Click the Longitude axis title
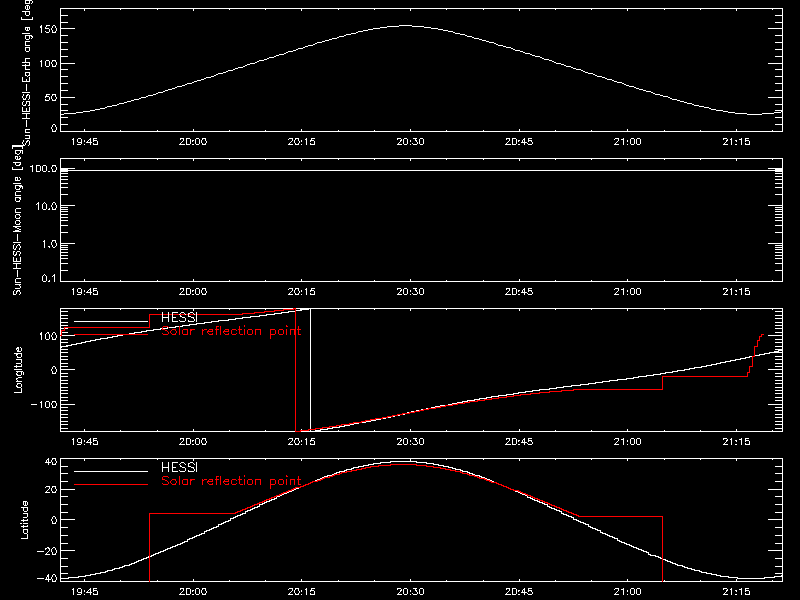The width and height of the screenshot is (800, 600). pyautogui.click(x=18, y=370)
